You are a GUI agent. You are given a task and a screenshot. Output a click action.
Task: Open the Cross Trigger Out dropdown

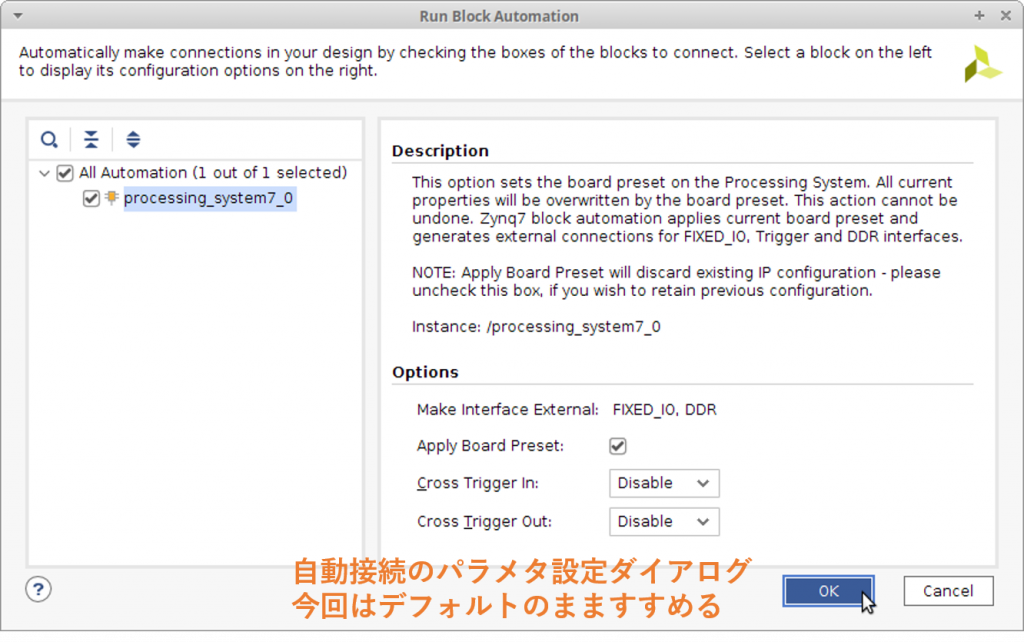click(664, 522)
